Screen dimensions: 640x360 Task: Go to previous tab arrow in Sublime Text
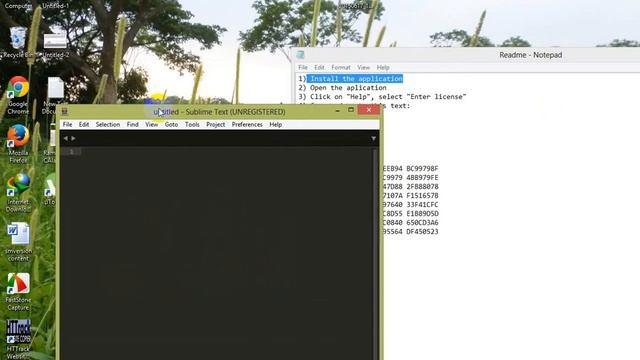pyautogui.click(x=66, y=138)
